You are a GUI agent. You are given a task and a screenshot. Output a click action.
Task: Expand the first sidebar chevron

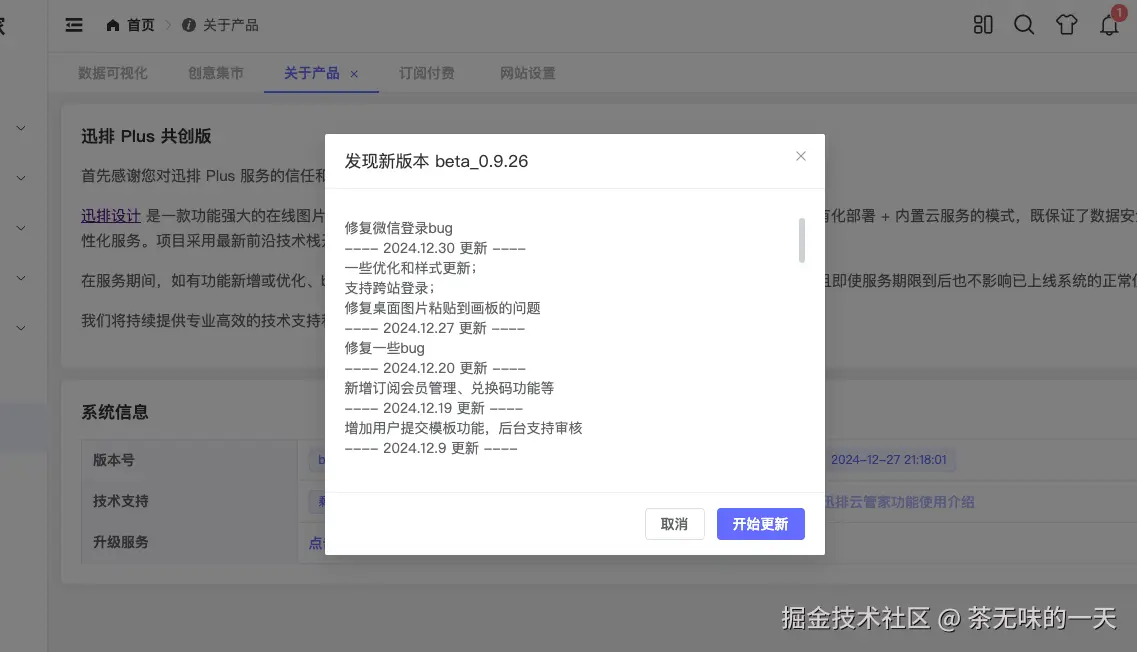tap(21, 128)
